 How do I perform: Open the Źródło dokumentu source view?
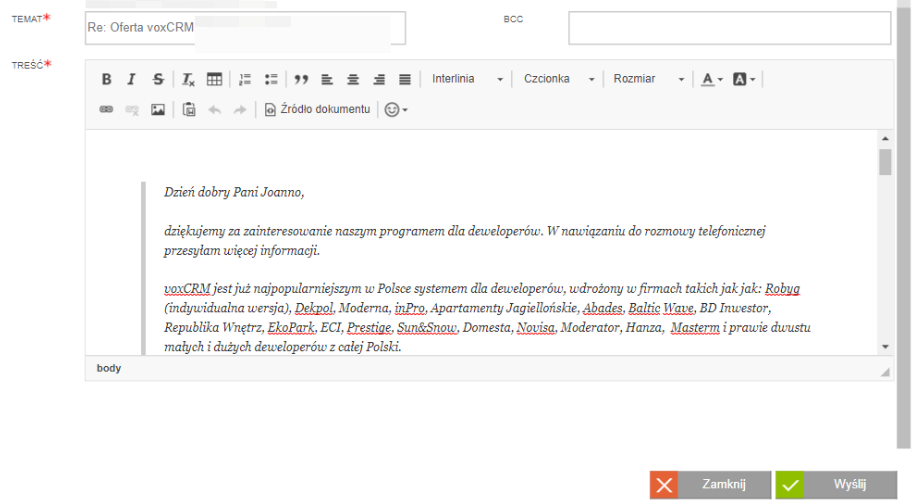point(318,110)
